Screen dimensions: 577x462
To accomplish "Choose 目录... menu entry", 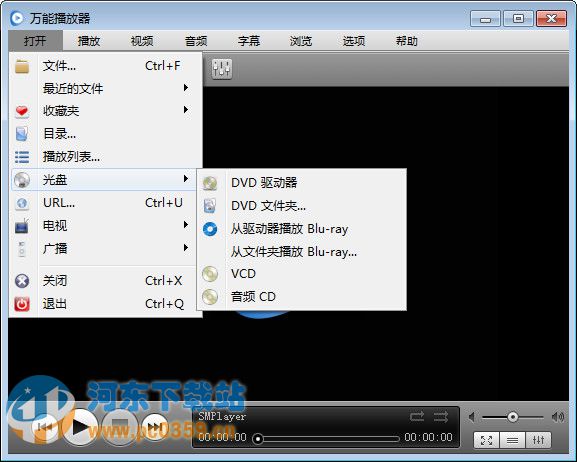I will point(104,134).
